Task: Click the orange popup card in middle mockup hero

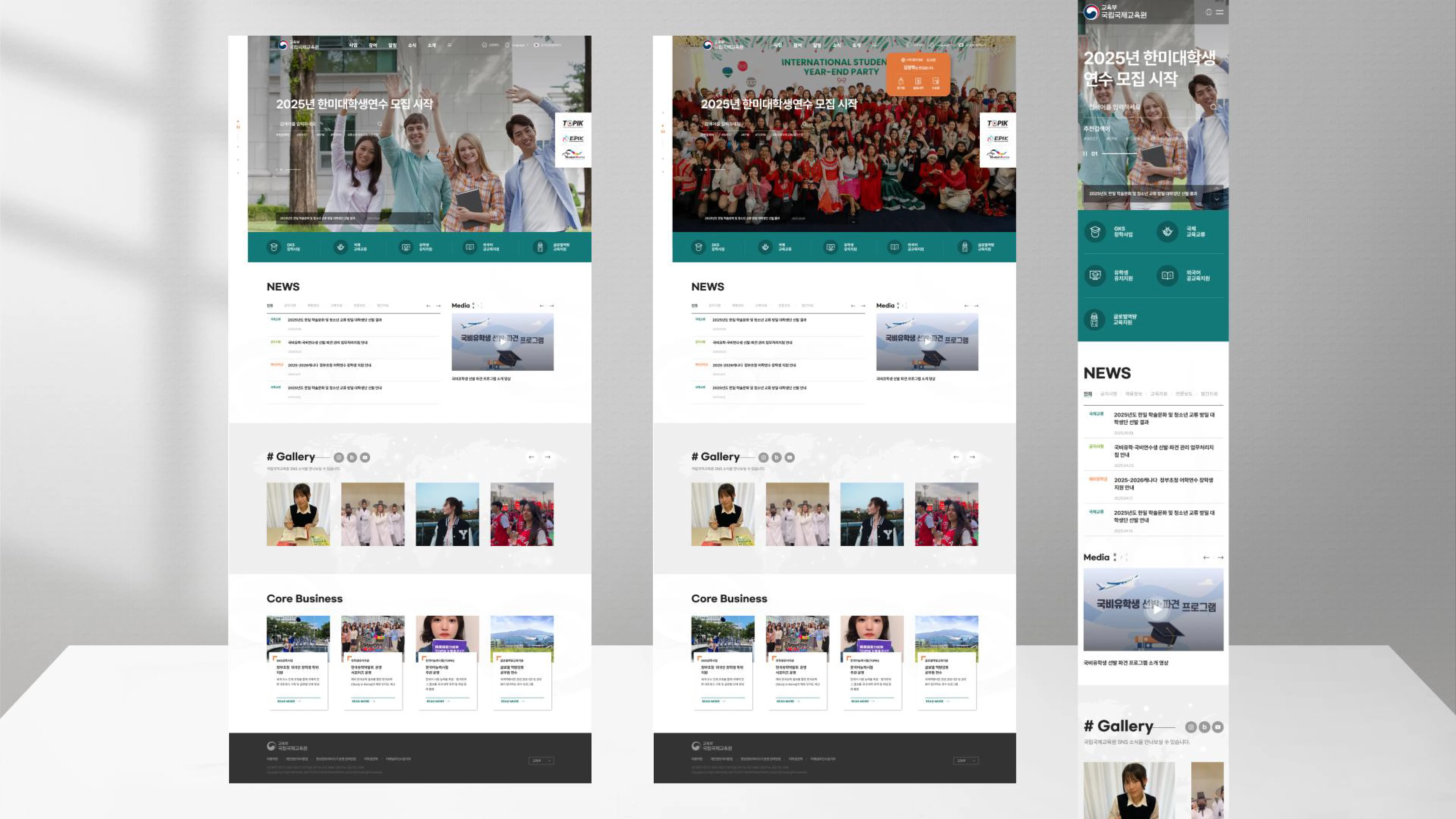Action: pyautogui.click(x=918, y=74)
